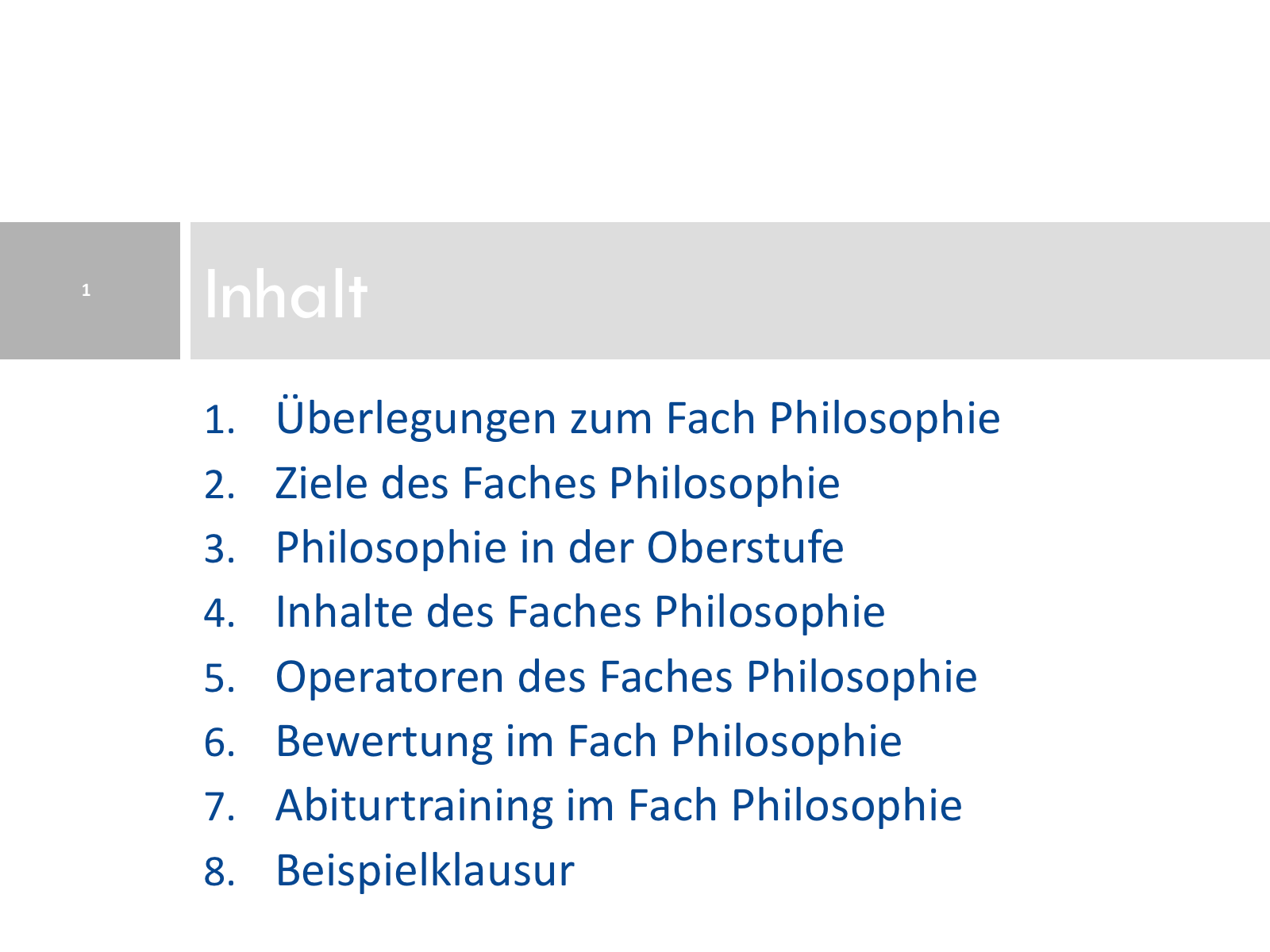This screenshot has width=1270, height=952.
Task: Click list numeral '1.' before Überlegungen
Action: coord(220,420)
